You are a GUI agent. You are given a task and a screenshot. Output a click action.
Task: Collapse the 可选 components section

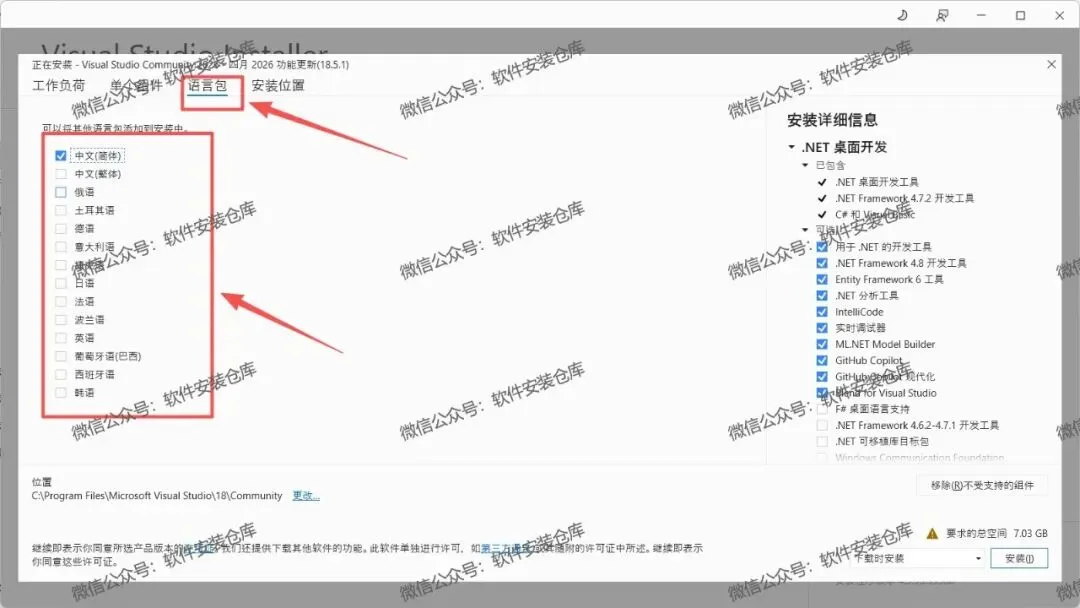(x=804, y=230)
